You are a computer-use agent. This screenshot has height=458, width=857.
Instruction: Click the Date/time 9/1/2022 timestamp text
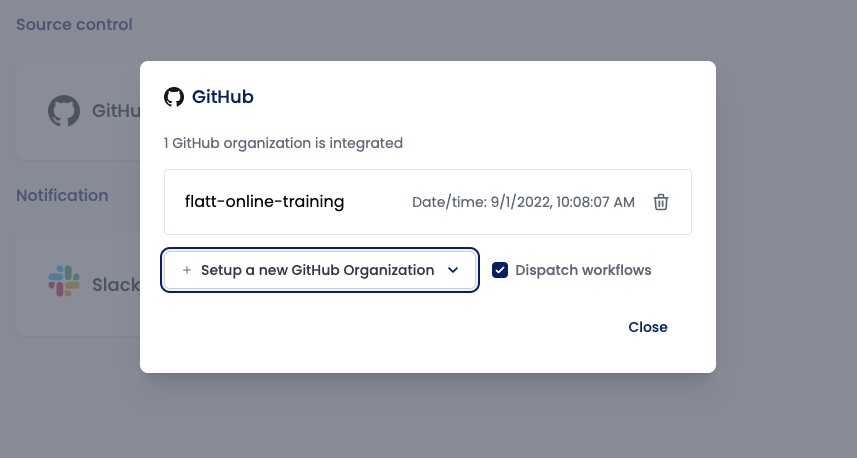point(523,202)
